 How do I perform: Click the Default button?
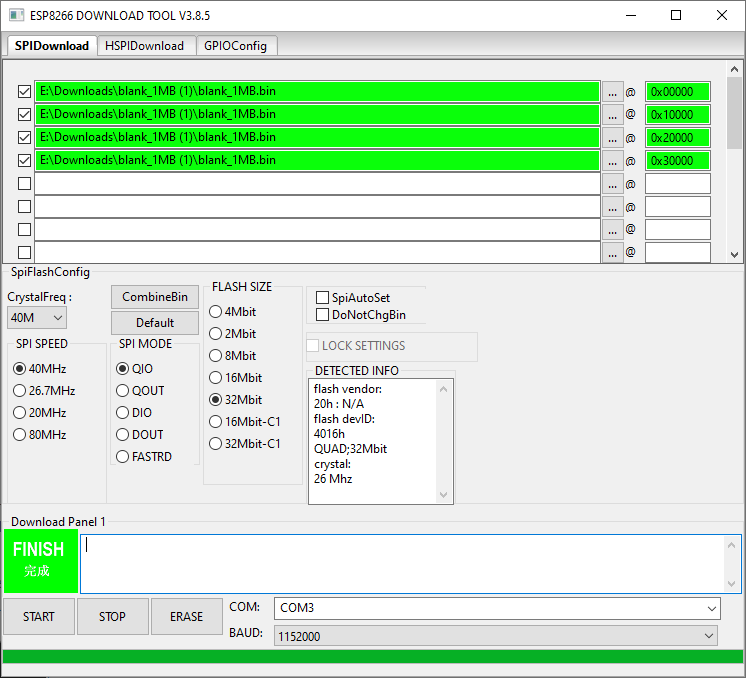[x=155, y=323]
